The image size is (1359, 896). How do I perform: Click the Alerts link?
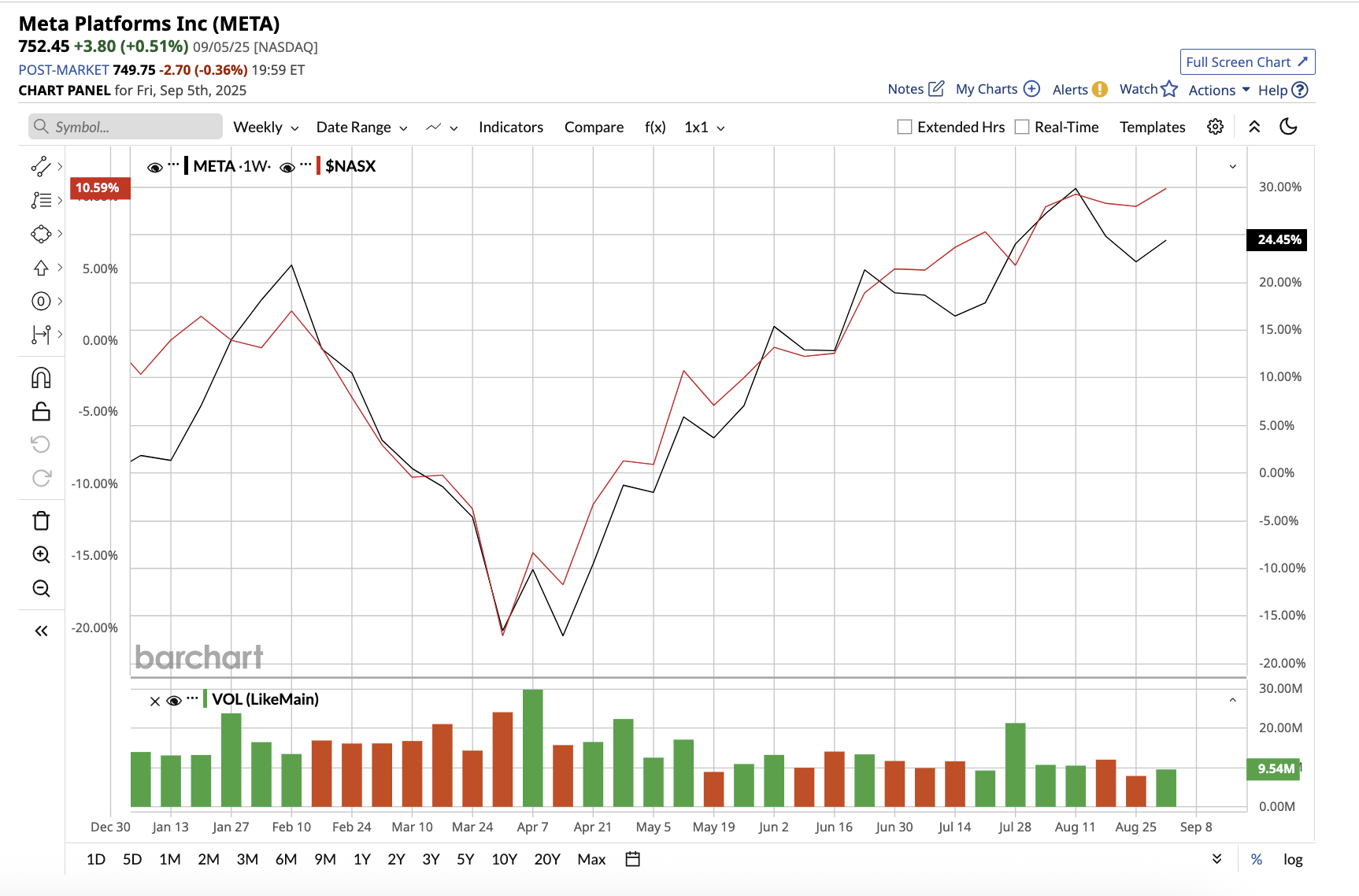click(1070, 90)
